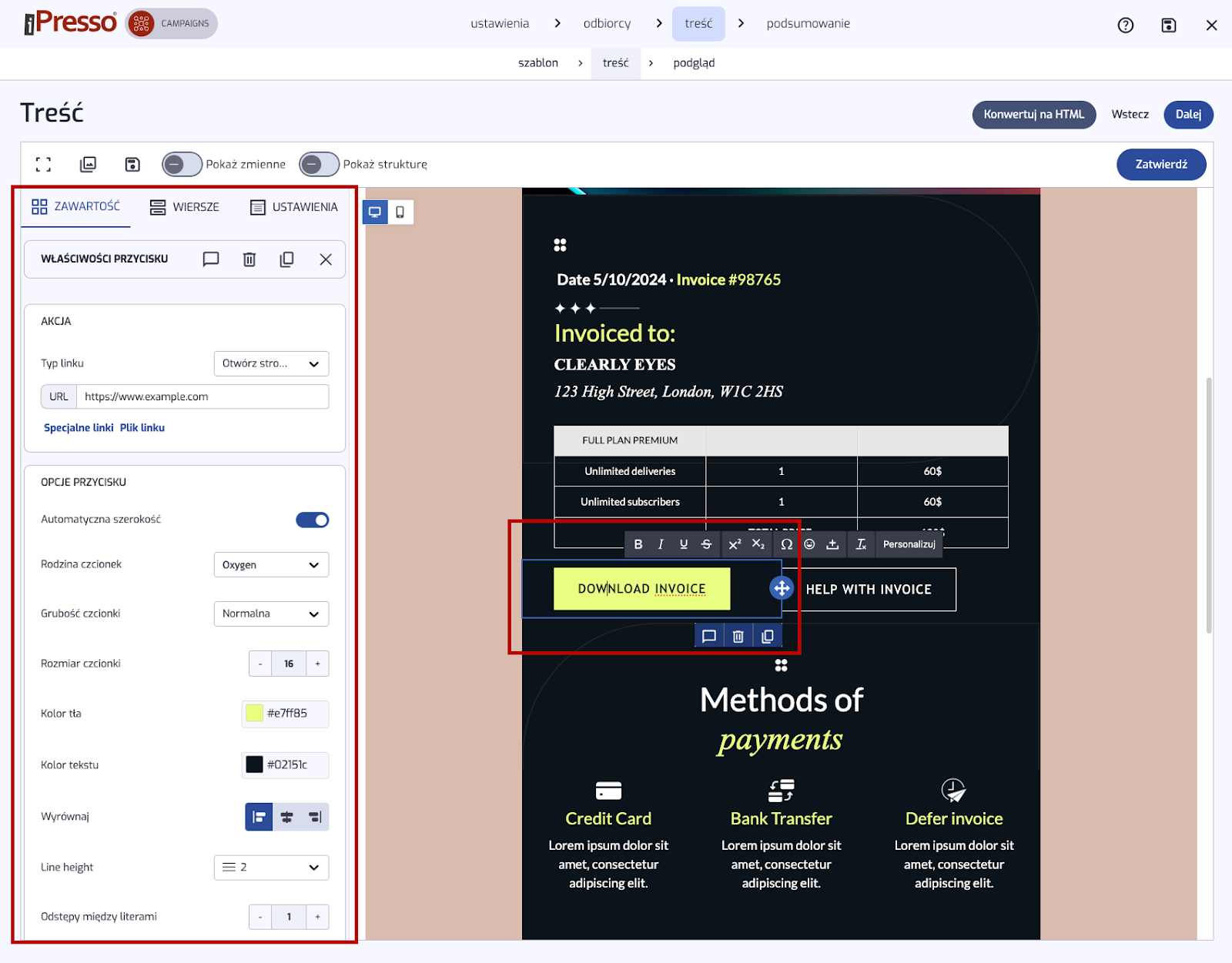
Task: Open emoji picker in text toolbar
Action: [x=809, y=544]
